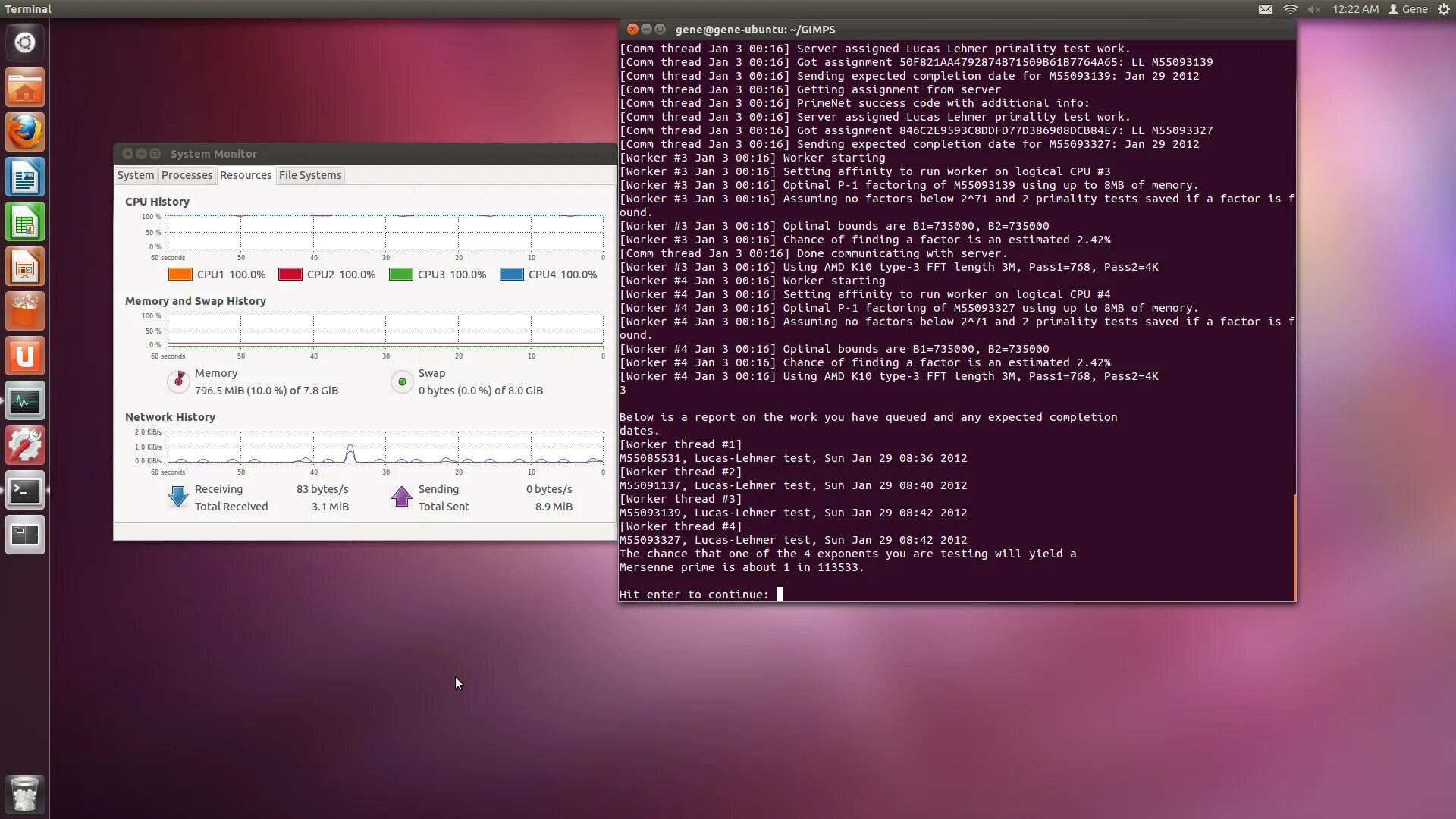This screenshot has height=819, width=1456.
Task: Focus Terminal launcher icon in dock
Action: click(x=25, y=491)
